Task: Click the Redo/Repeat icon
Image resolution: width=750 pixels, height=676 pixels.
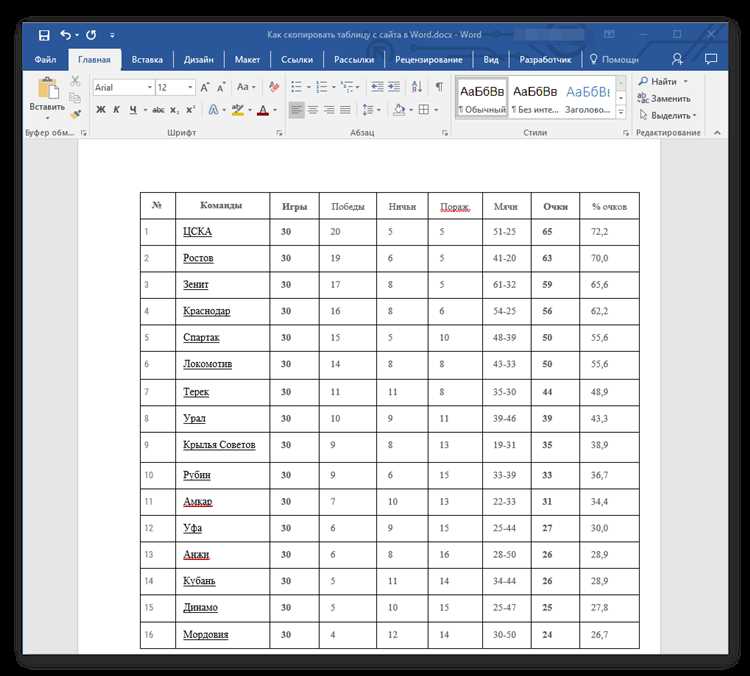Action: 91,35
